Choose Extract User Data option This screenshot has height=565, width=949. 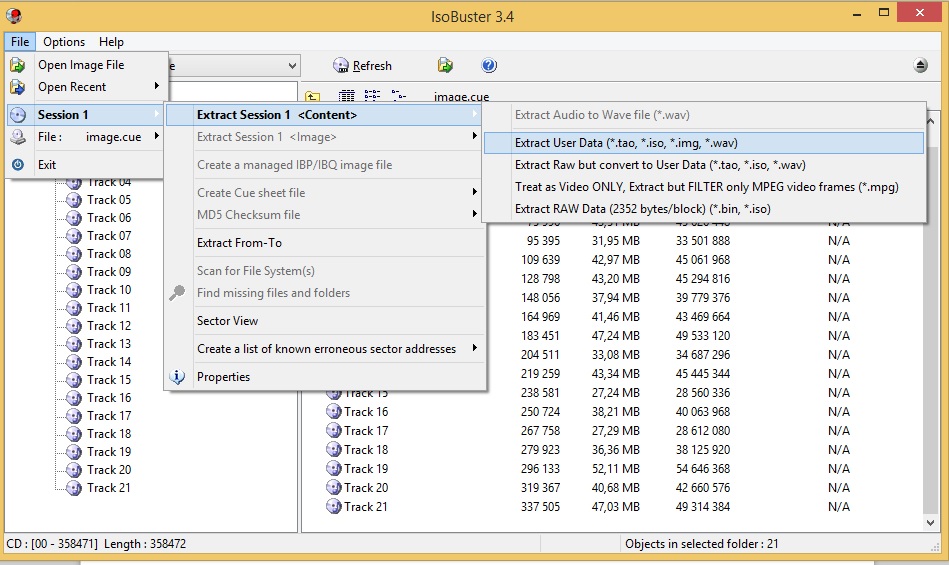(x=626, y=143)
